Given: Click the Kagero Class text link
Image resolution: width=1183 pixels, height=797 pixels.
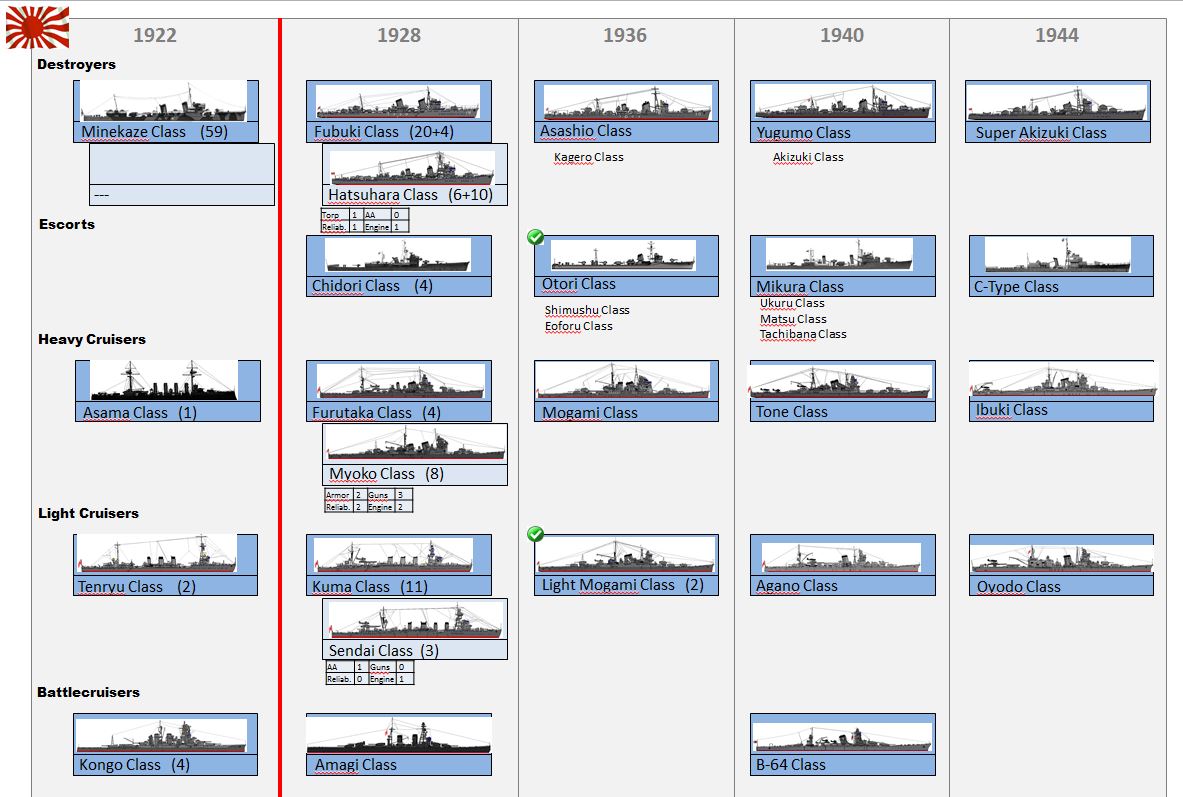Looking at the screenshot, I should point(588,157).
